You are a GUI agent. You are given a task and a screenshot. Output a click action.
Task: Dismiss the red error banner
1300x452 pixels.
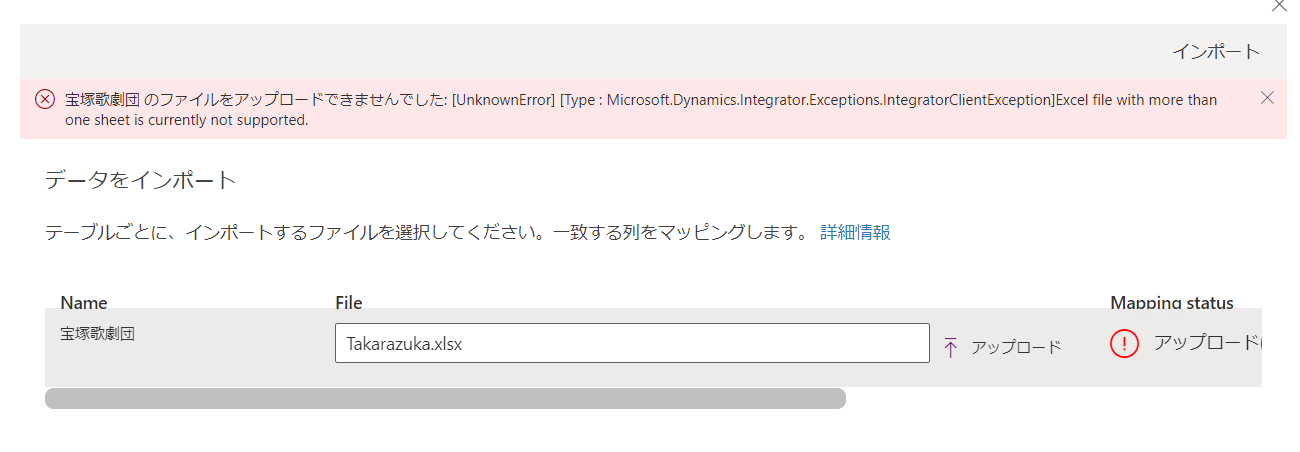pos(1267,97)
